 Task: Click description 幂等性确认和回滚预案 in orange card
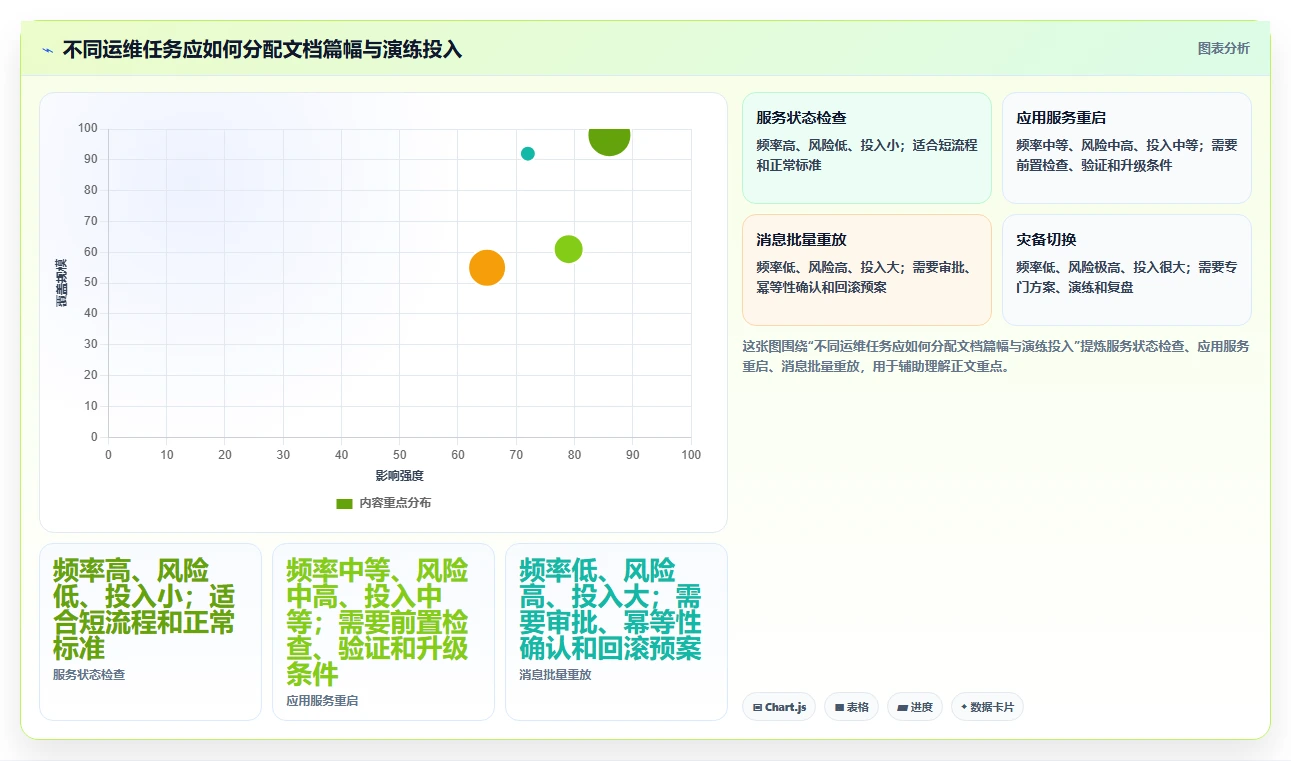[x=821, y=287]
